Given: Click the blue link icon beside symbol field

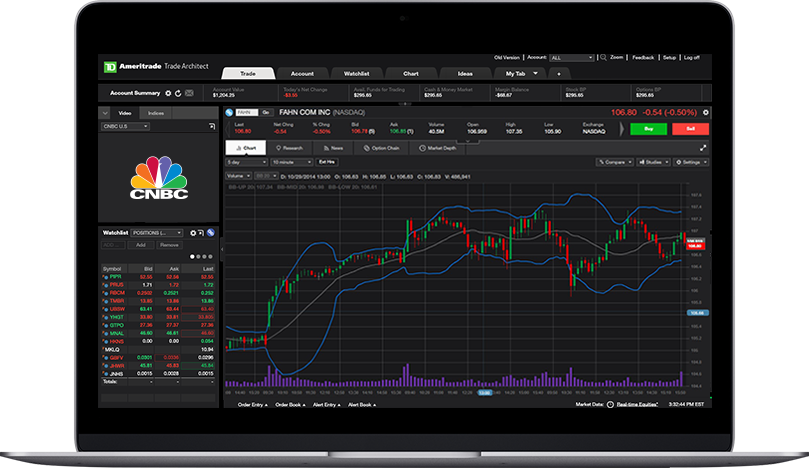Looking at the screenshot, I should click(230, 112).
